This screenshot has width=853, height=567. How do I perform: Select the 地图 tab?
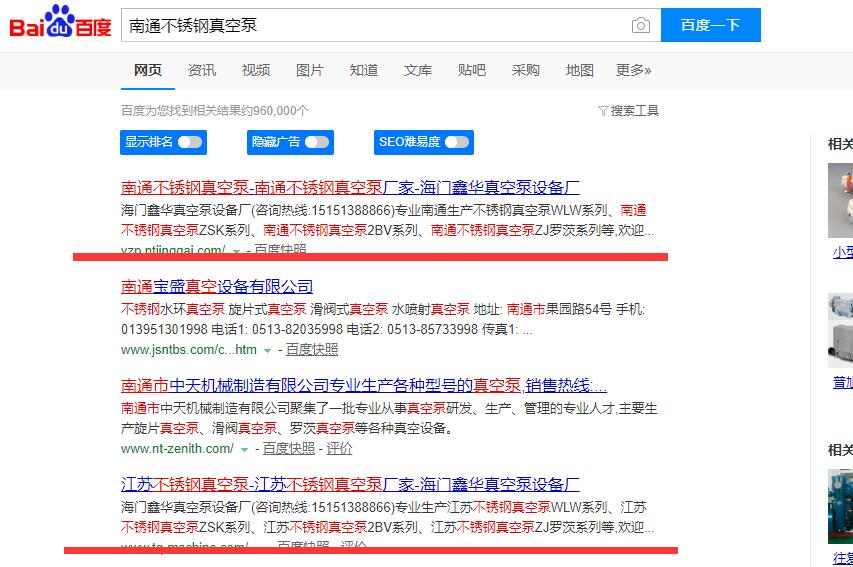click(x=580, y=70)
